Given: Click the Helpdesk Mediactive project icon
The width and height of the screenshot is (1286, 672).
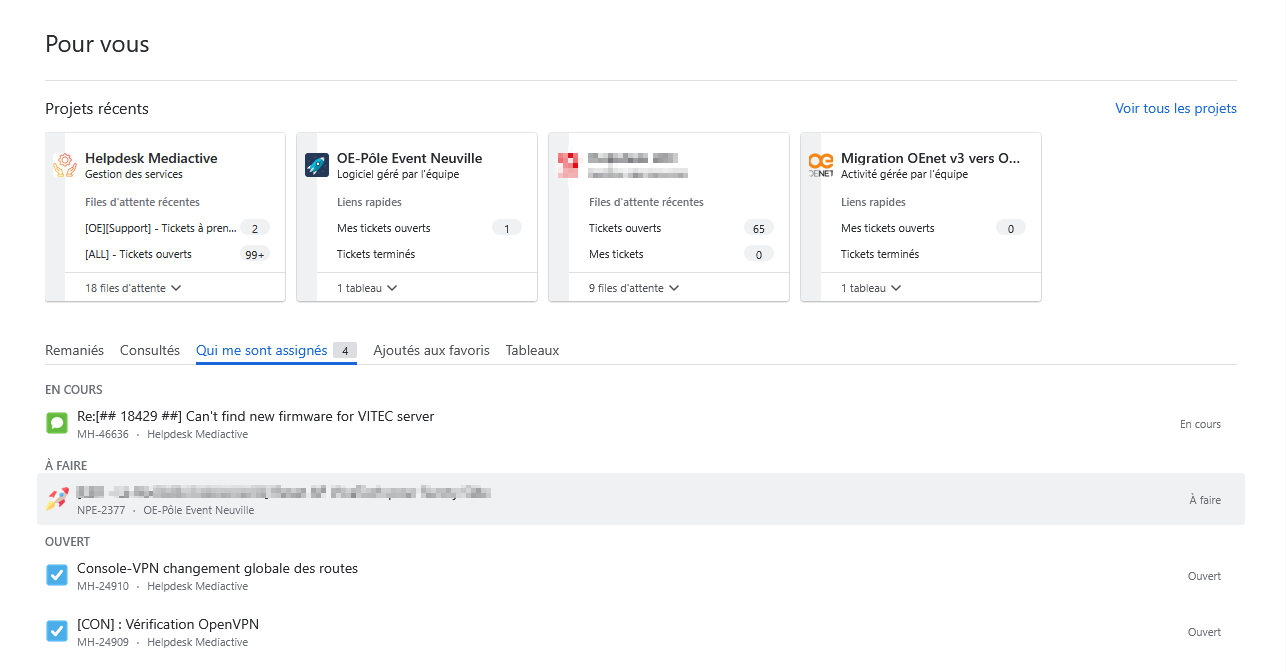Looking at the screenshot, I should [x=65, y=165].
